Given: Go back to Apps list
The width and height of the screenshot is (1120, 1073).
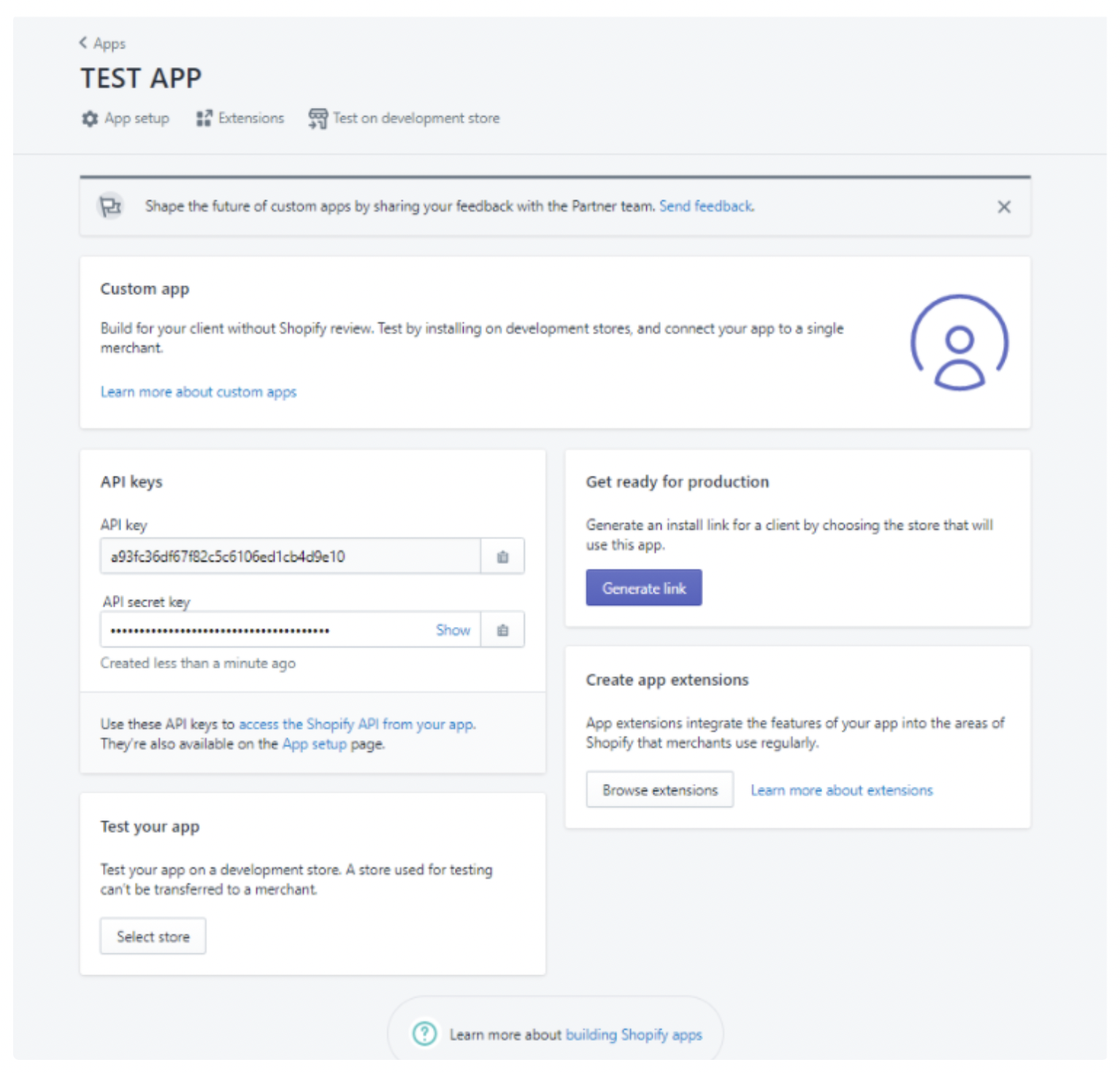Looking at the screenshot, I should click(x=103, y=44).
